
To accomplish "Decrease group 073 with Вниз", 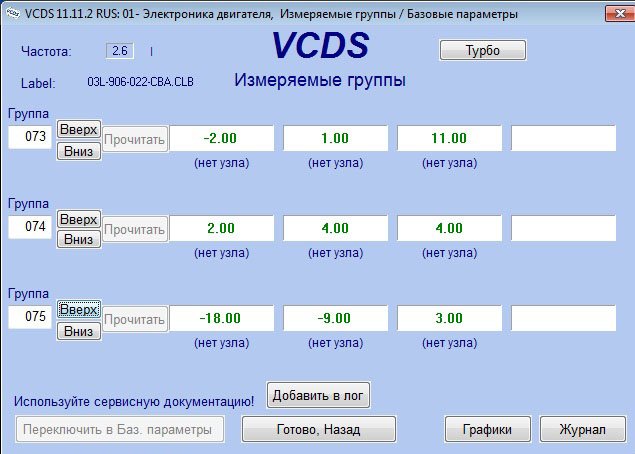I will [79, 151].
